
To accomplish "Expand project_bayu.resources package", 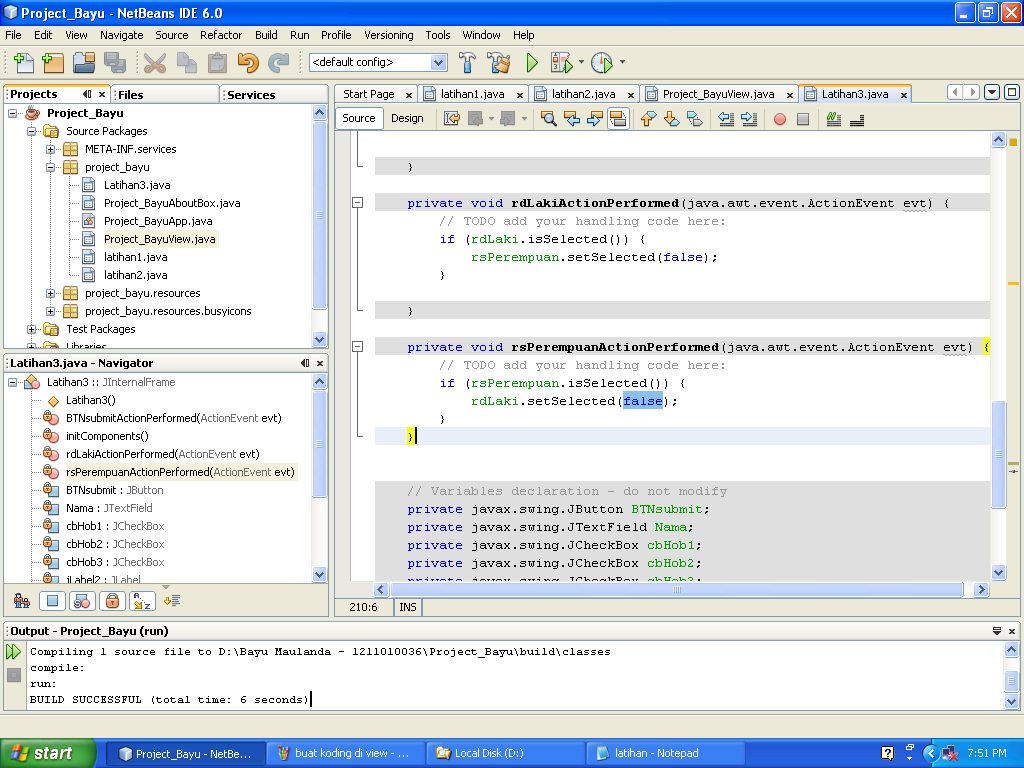I will 50,293.
